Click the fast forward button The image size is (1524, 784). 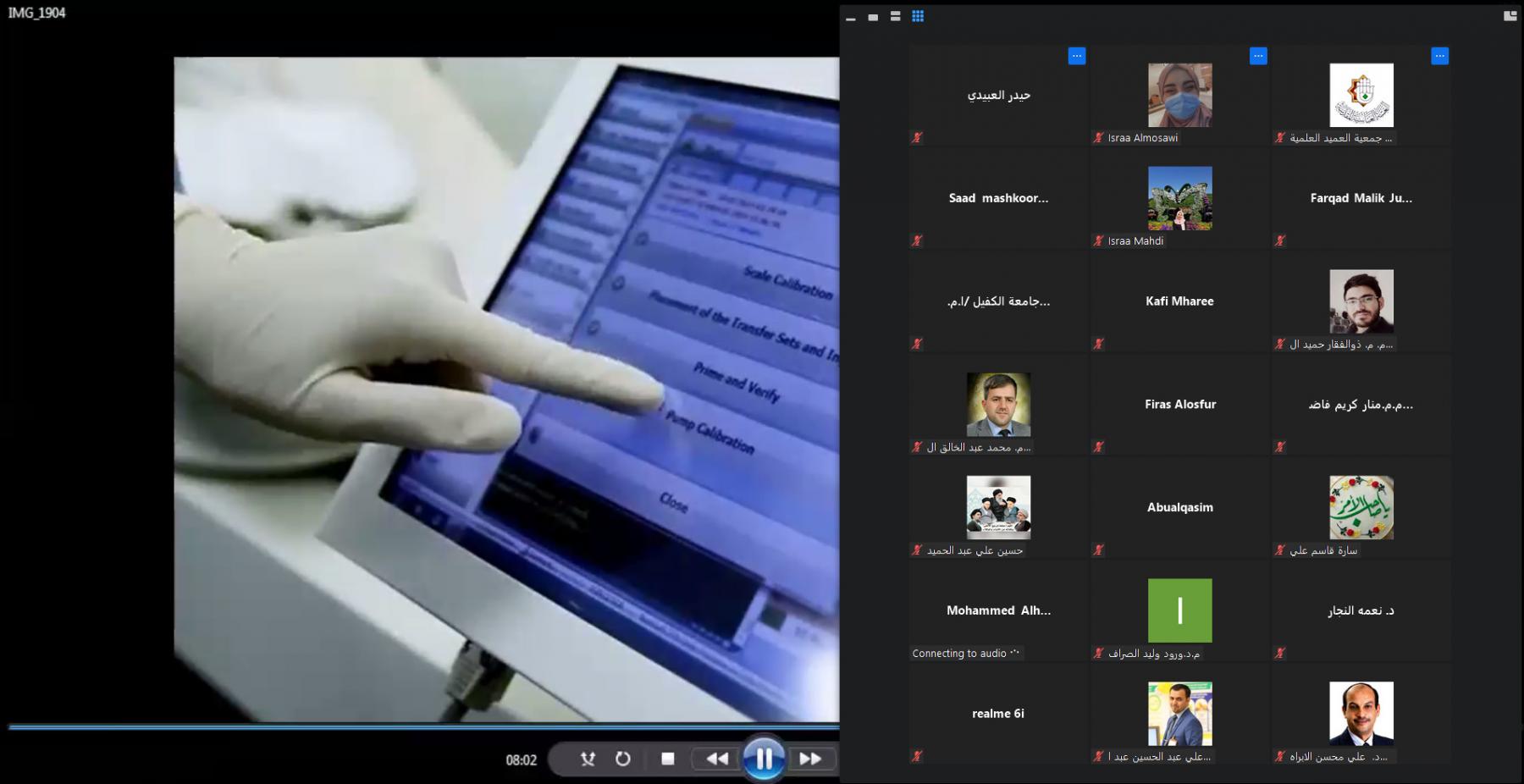(x=809, y=759)
